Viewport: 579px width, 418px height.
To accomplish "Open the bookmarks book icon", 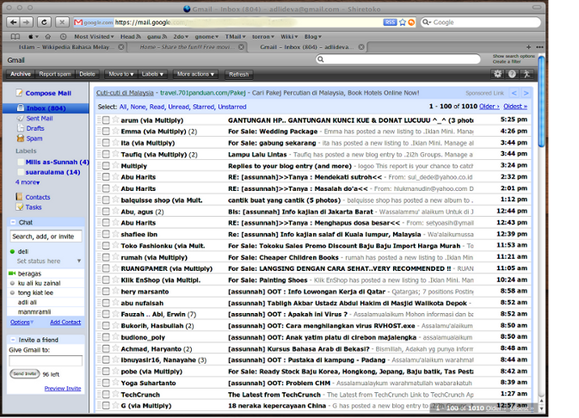I will [15, 37].
